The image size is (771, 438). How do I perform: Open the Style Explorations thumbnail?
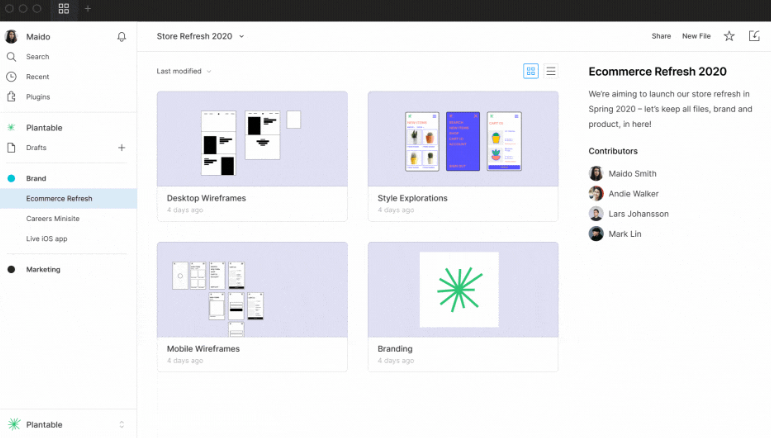(463, 139)
